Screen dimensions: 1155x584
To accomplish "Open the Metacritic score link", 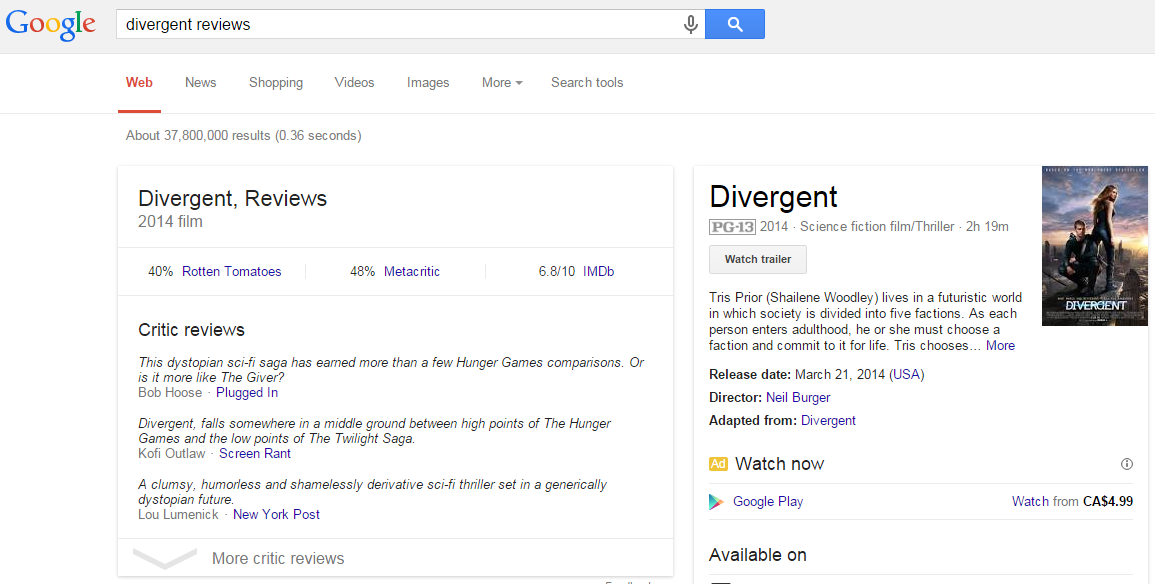I will (x=411, y=272).
